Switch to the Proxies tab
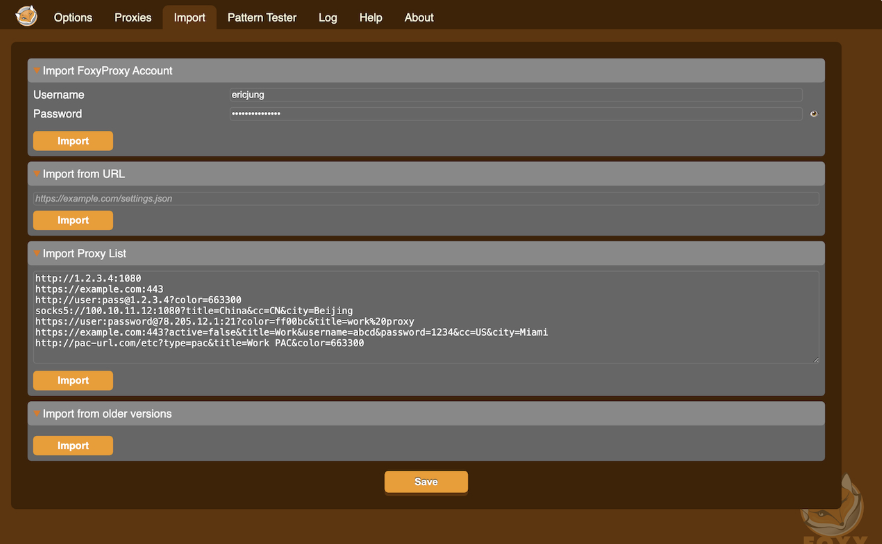The width and height of the screenshot is (882, 544). [133, 17]
